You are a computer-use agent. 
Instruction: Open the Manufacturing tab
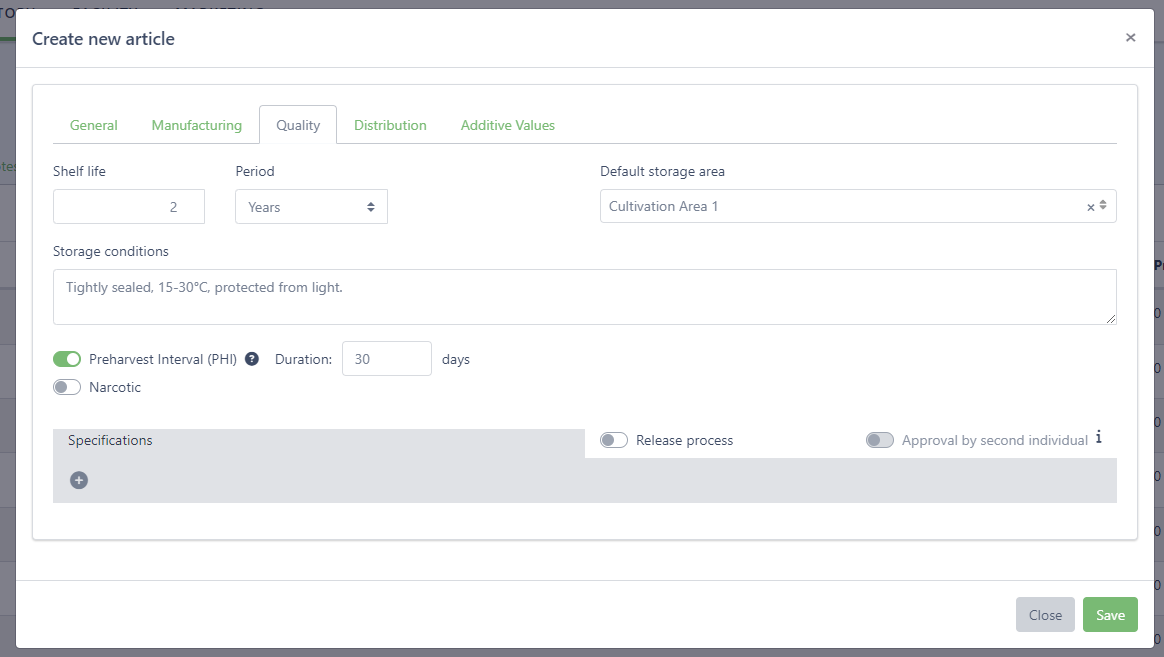tap(197, 125)
